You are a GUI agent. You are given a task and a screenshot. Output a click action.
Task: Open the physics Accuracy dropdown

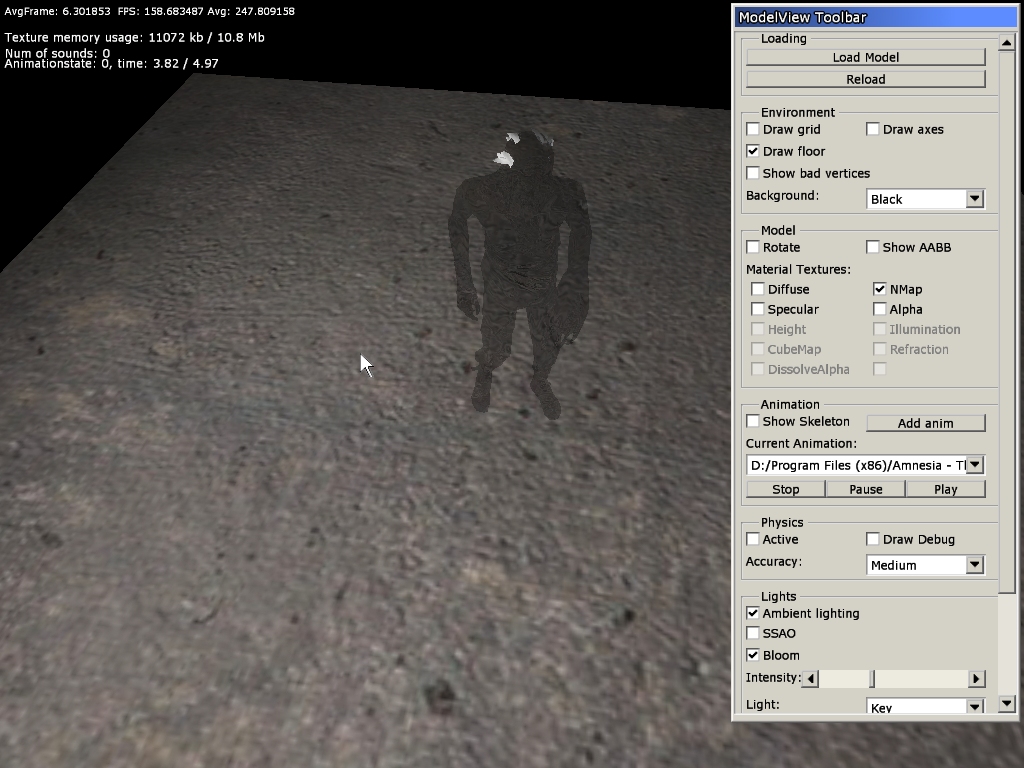[974, 565]
